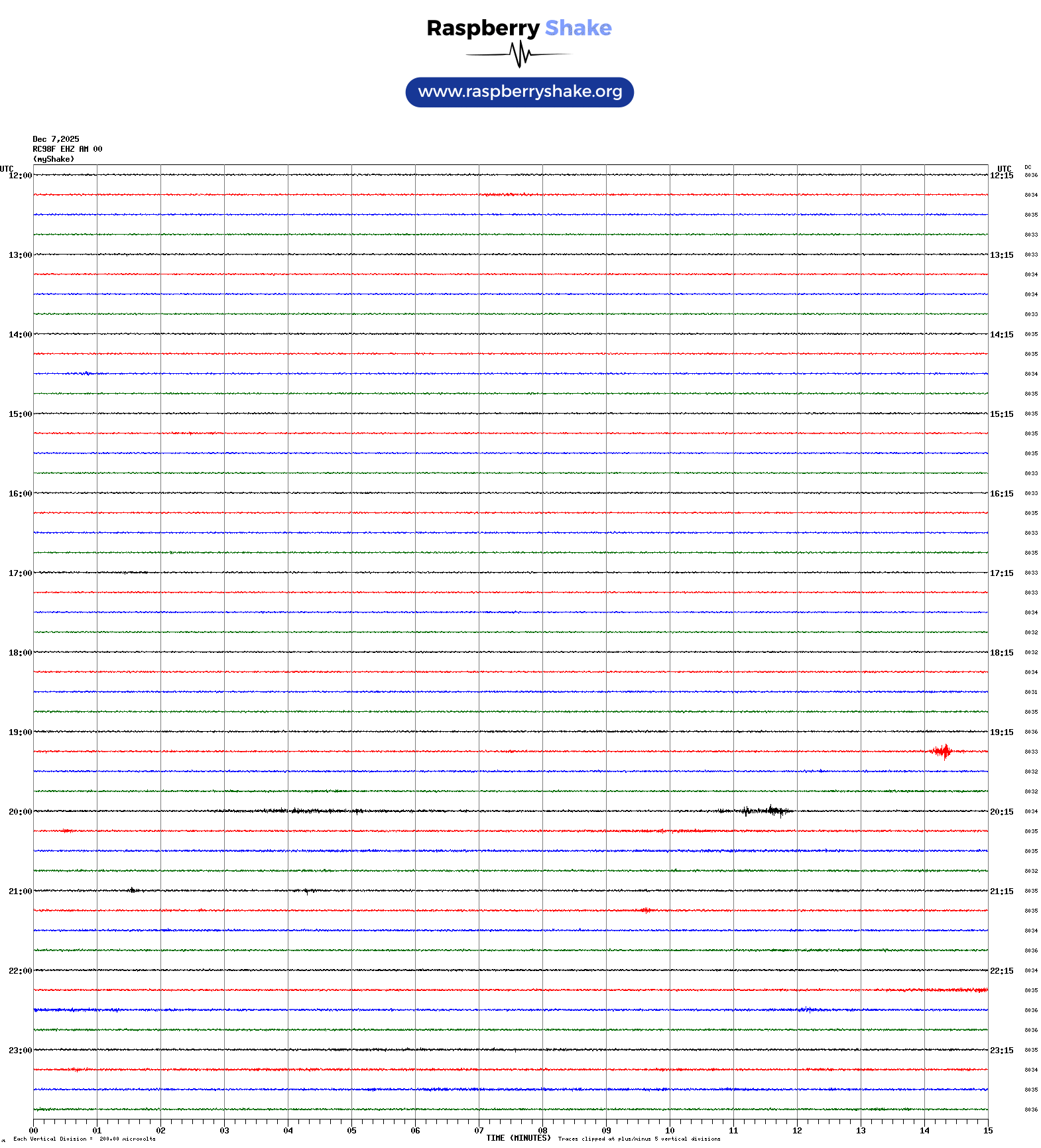
Task: Click the minute 15 tick label on bottom axis
Action: (x=987, y=1131)
